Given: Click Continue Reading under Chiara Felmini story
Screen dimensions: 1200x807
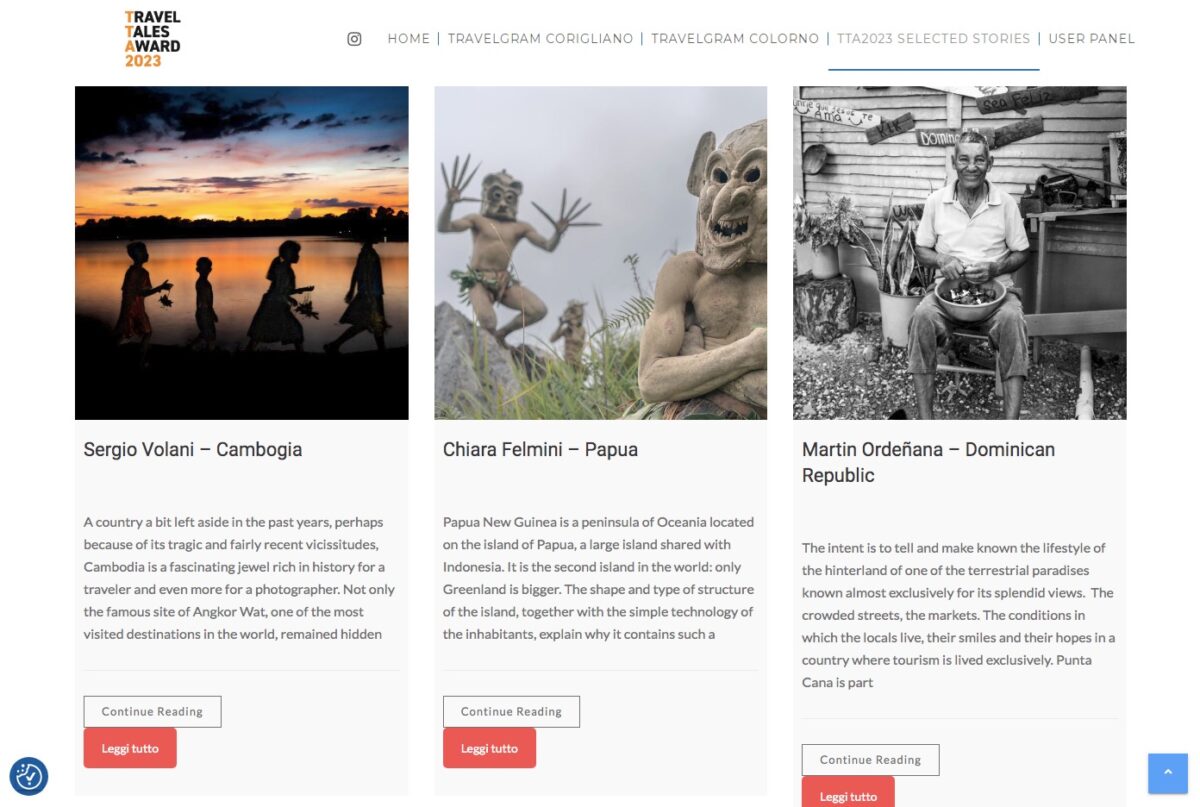Looking at the screenshot, I should point(511,712).
